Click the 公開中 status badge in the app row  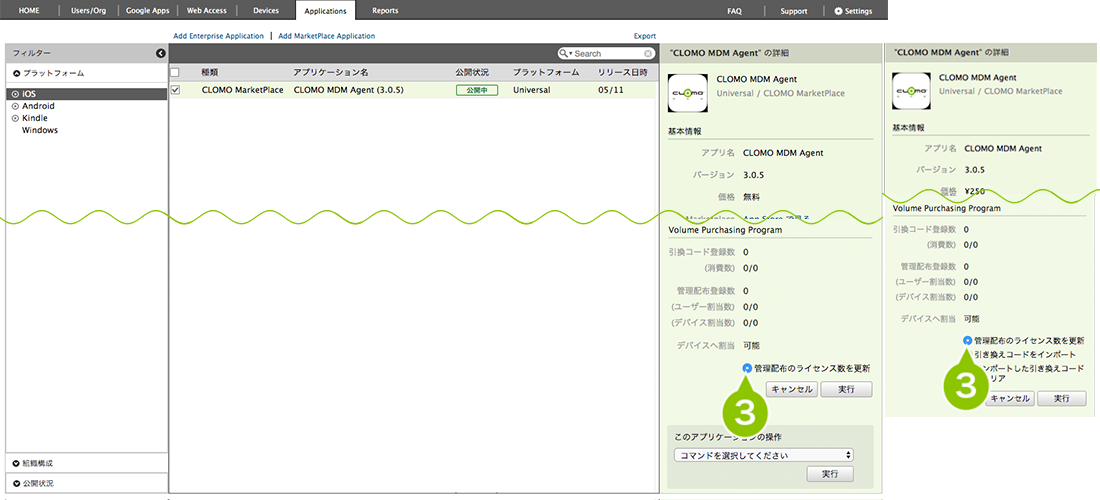click(x=477, y=90)
